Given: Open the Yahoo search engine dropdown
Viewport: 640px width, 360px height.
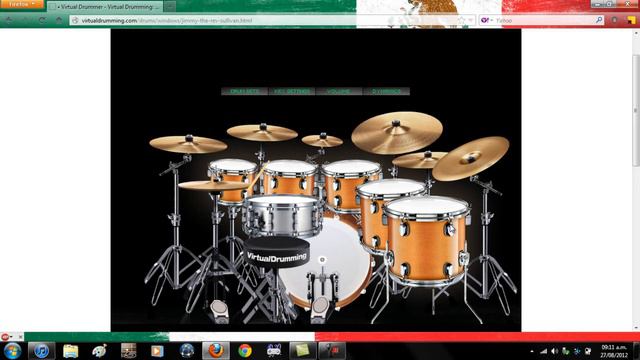Looking at the screenshot, I should click(487, 20).
